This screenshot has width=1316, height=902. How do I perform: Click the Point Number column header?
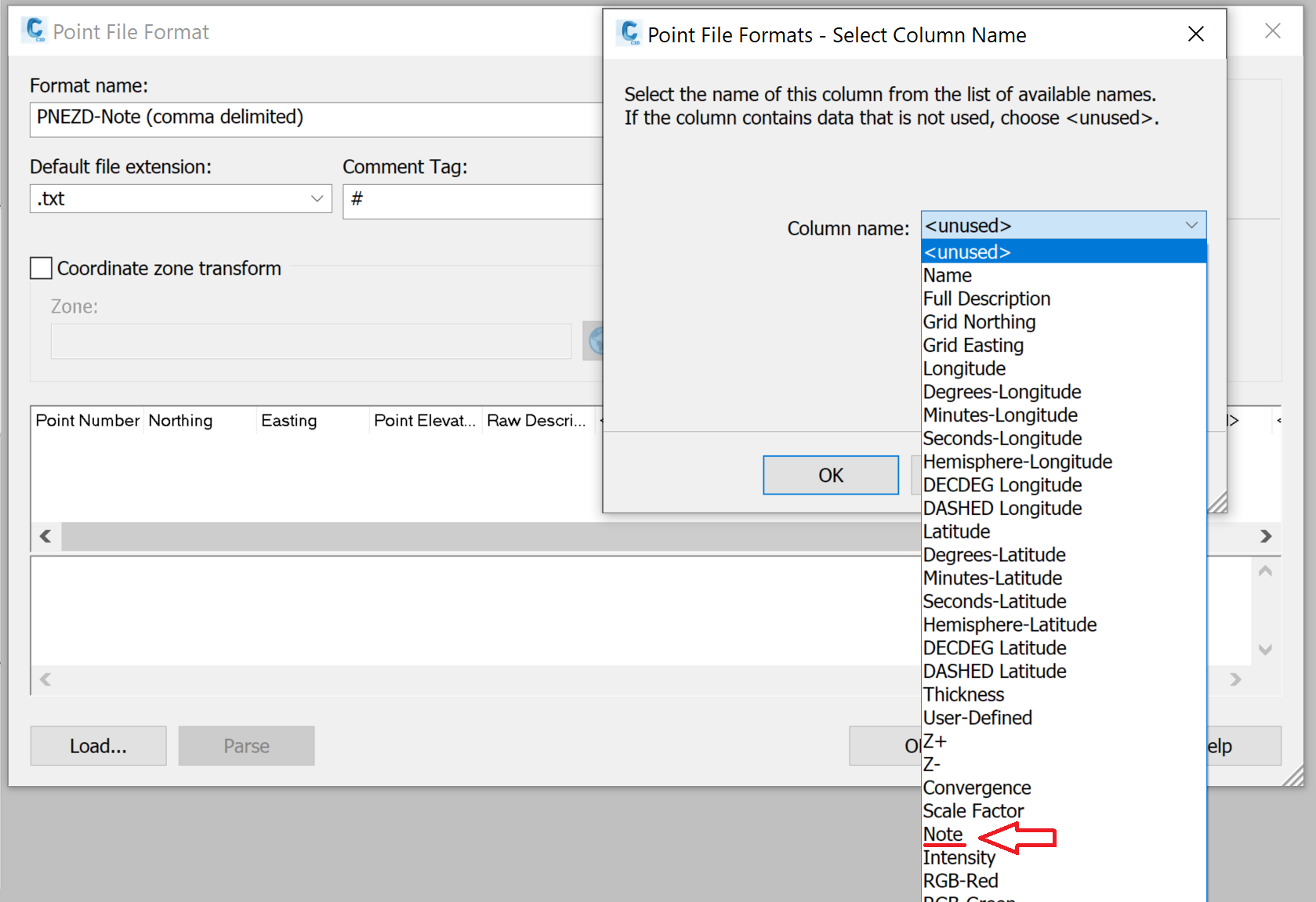click(x=86, y=420)
